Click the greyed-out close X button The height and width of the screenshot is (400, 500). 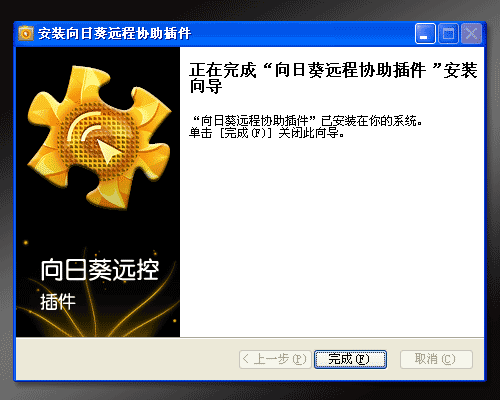click(x=471, y=34)
